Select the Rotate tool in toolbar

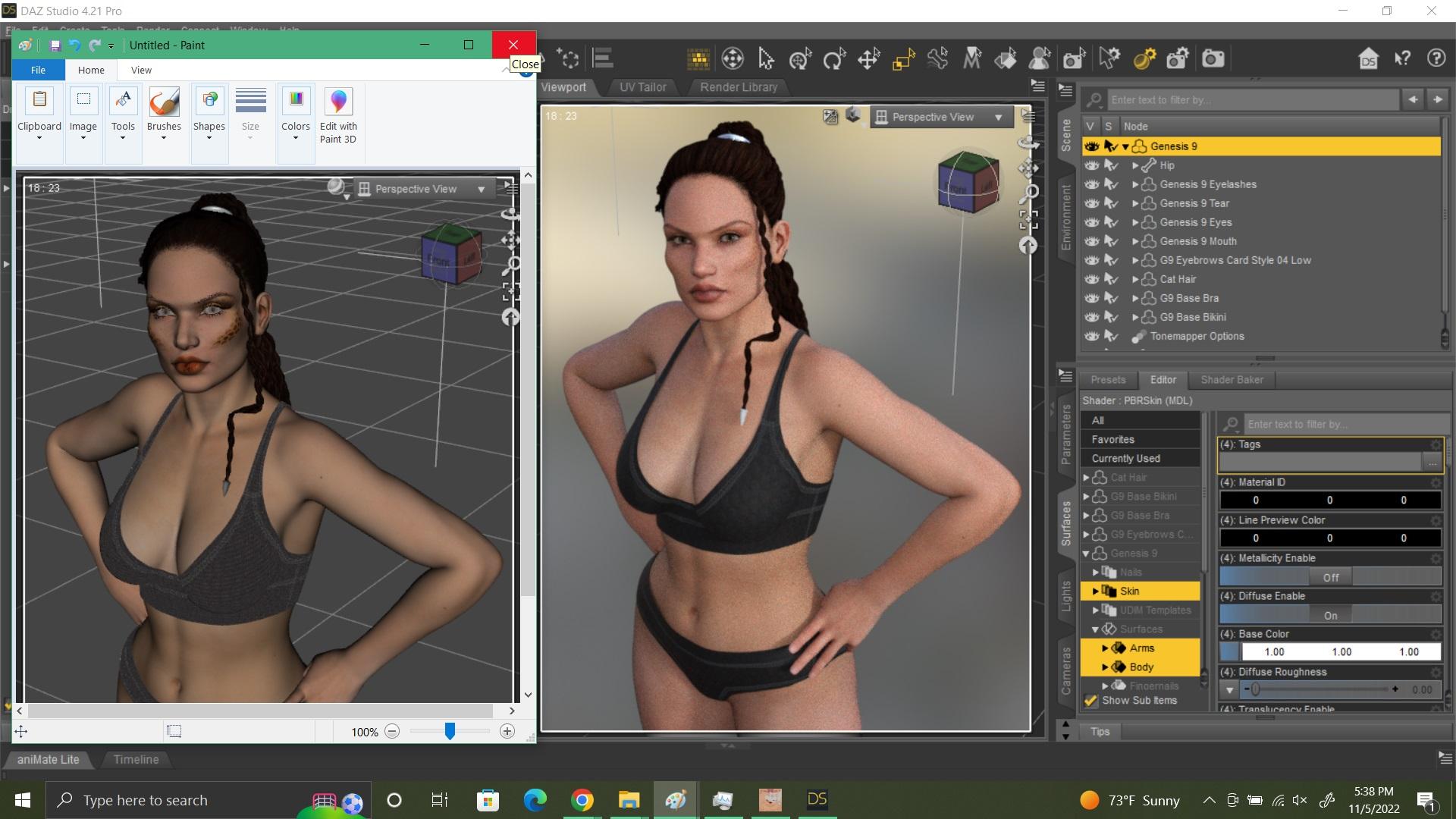(834, 59)
